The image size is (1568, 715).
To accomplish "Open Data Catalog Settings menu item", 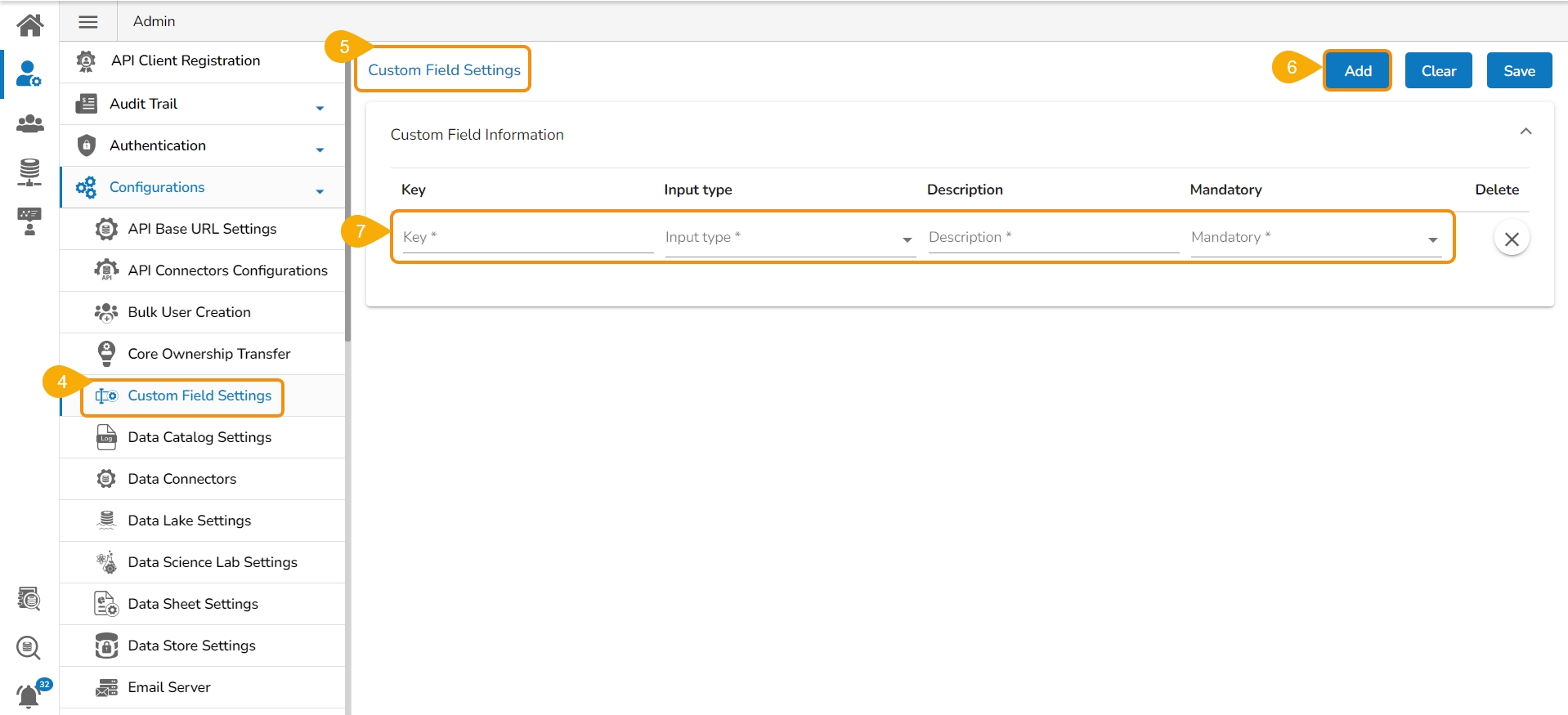I will [x=199, y=437].
